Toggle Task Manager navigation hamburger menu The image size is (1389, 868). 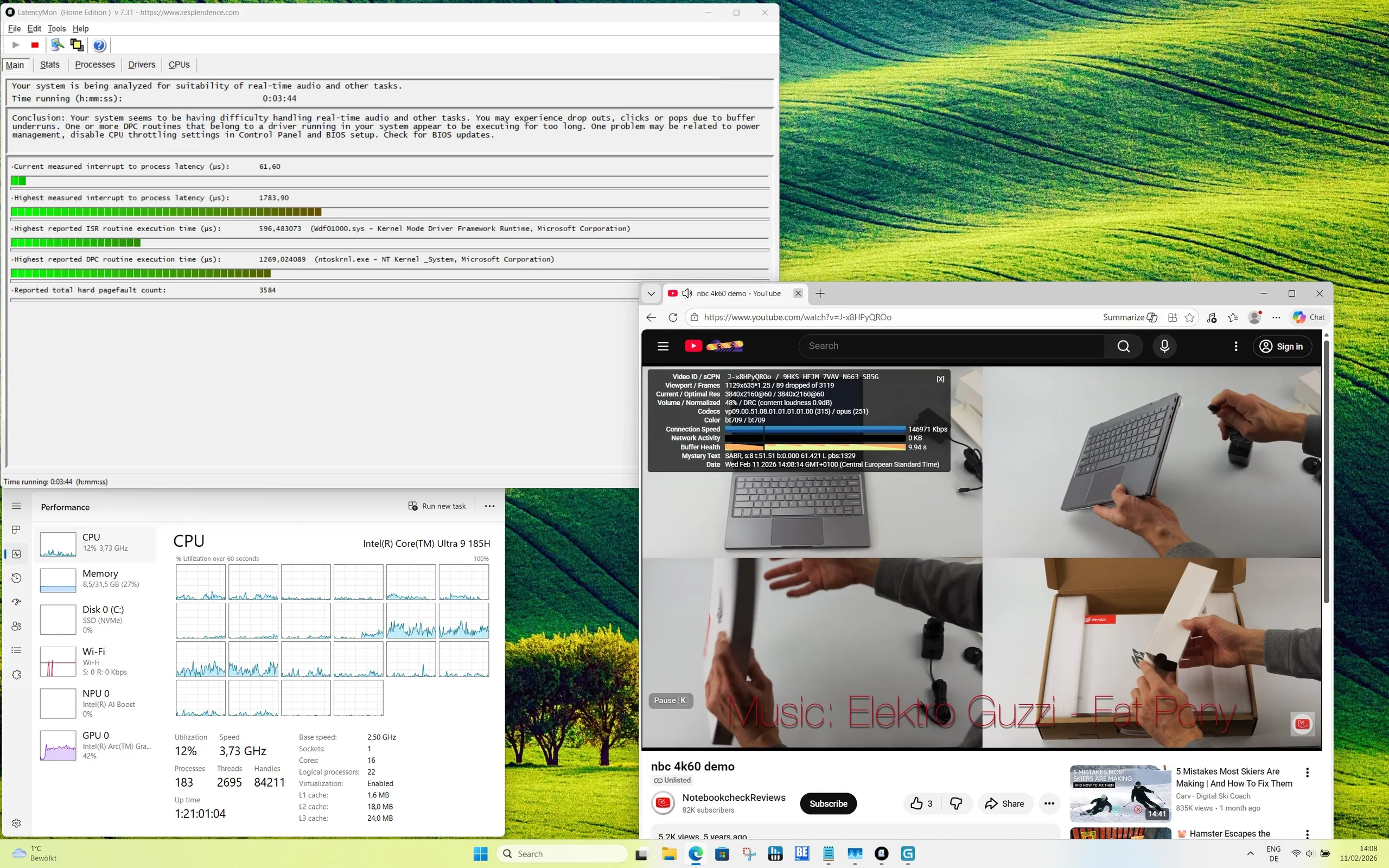pyautogui.click(x=16, y=506)
